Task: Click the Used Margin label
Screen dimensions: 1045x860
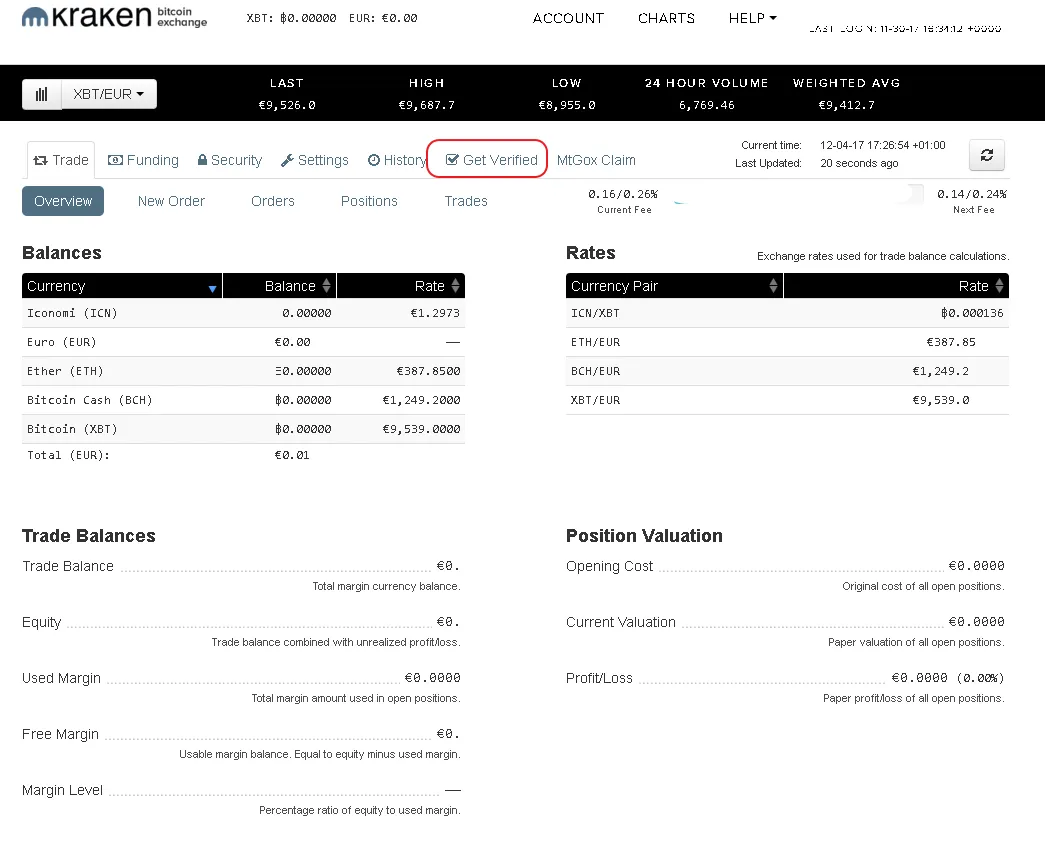Action: coord(61,678)
